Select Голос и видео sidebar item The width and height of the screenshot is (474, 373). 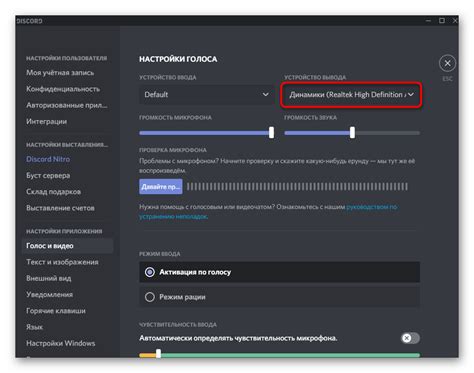click(x=68, y=246)
